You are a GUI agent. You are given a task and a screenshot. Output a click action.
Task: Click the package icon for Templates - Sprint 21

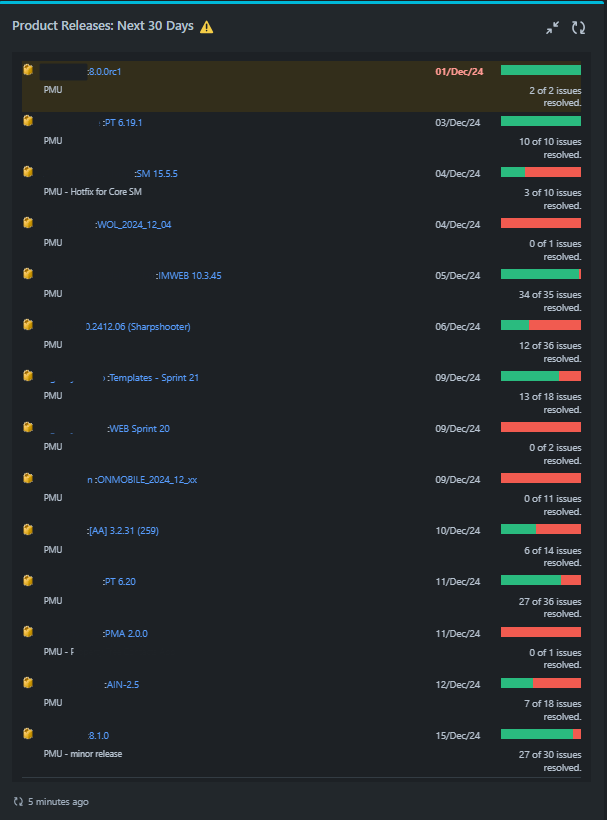point(28,375)
